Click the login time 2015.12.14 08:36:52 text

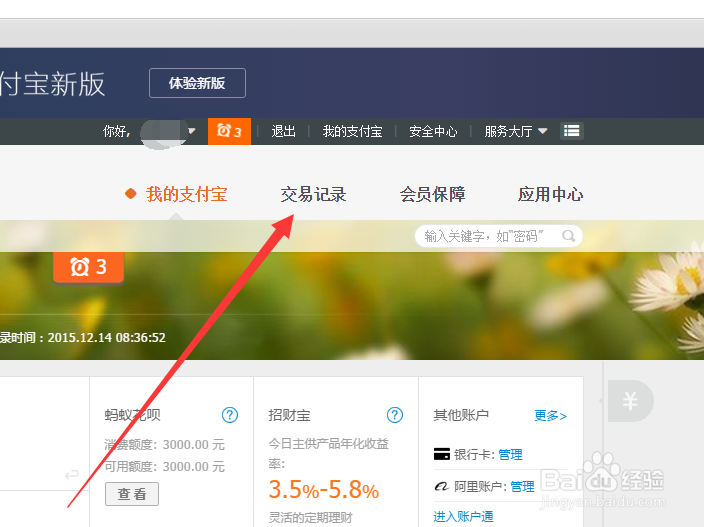[x=107, y=338]
